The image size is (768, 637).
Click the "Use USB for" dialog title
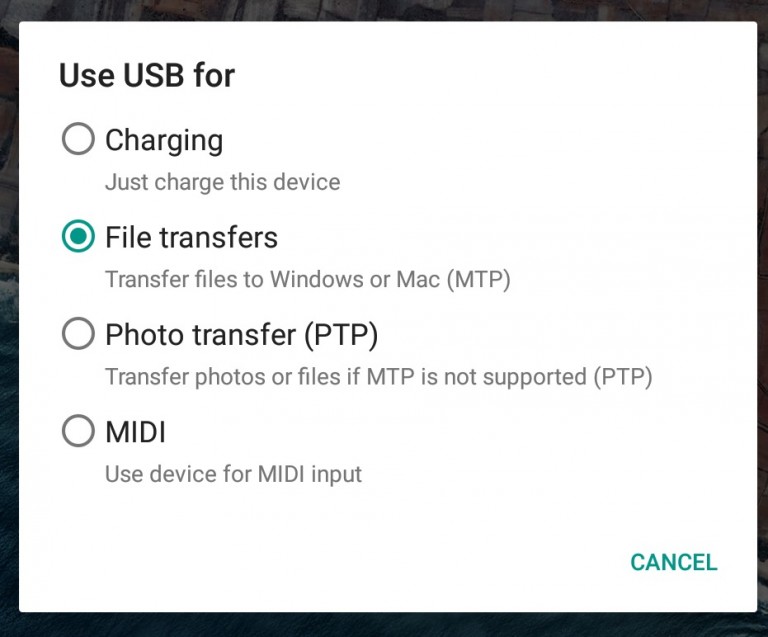tap(147, 75)
